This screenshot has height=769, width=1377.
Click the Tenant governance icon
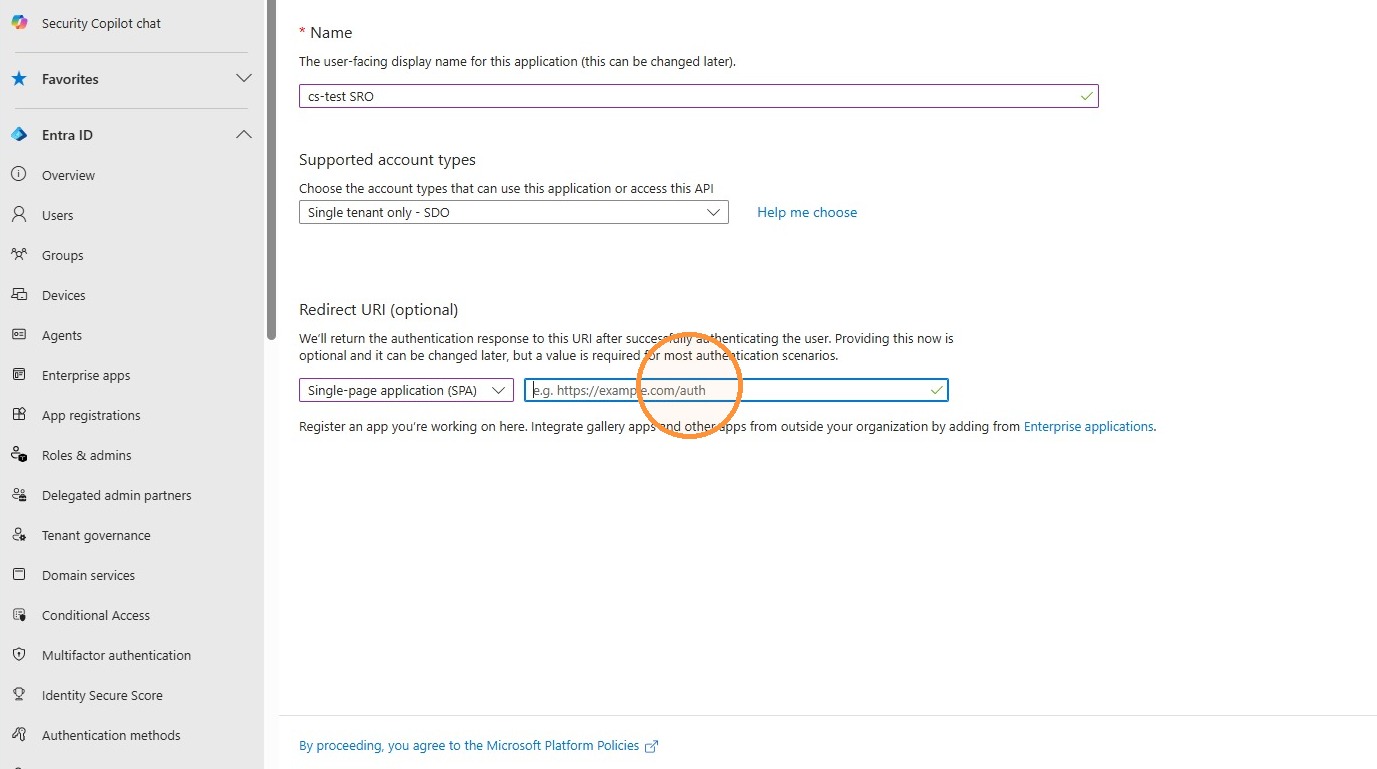(19, 535)
